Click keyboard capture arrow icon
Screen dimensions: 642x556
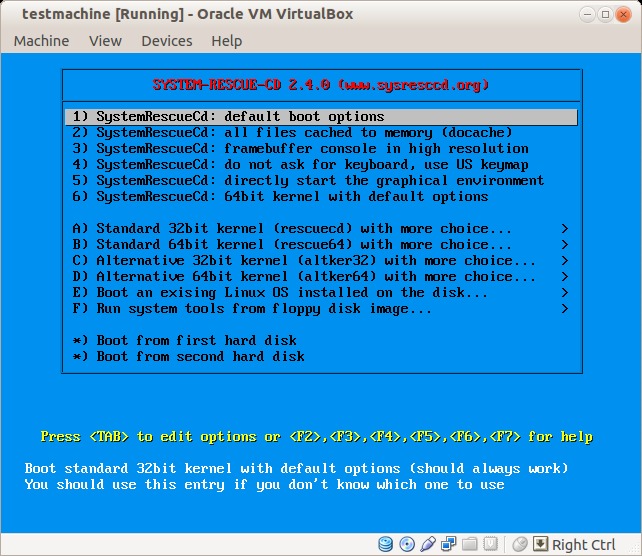pyautogui.click(x=540, y=544)
